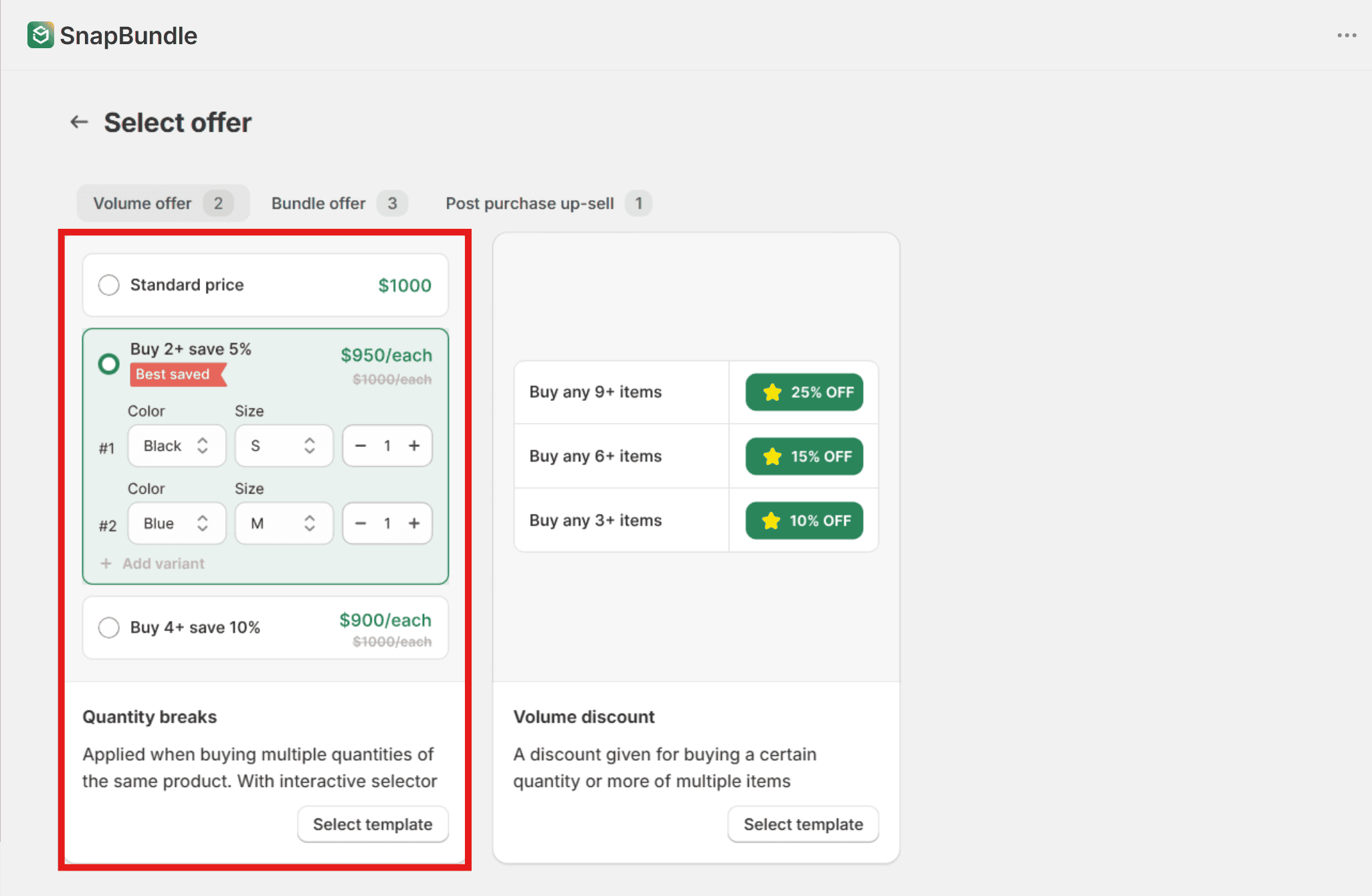Click the Buy any 9+ items row text
1372x896 pixels.
(595, 392)
